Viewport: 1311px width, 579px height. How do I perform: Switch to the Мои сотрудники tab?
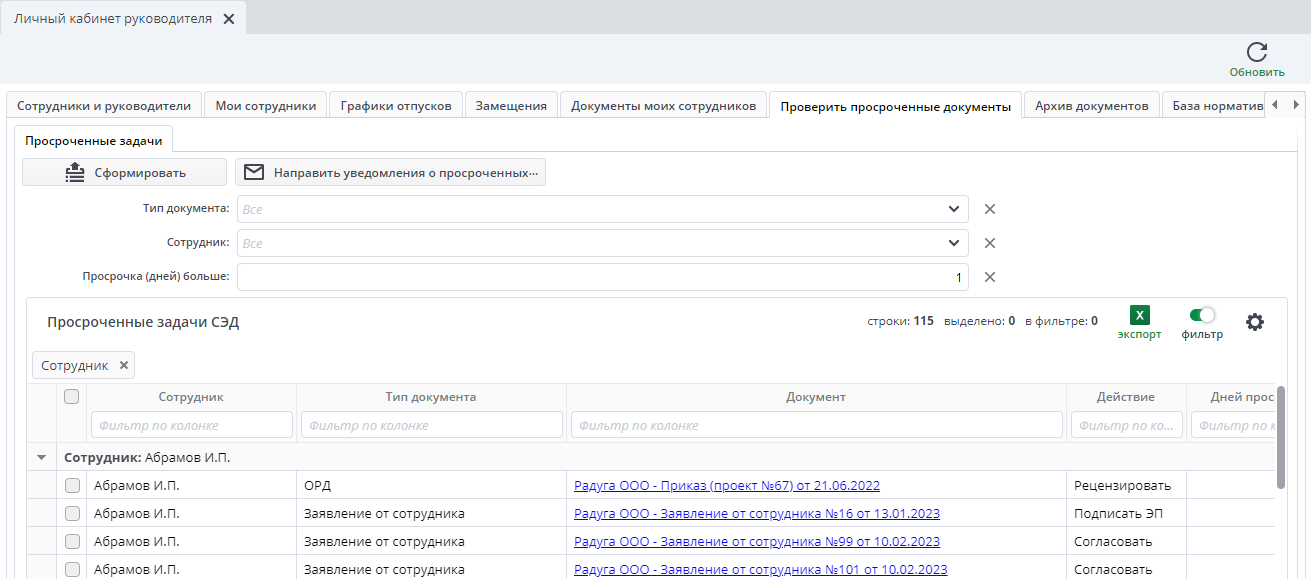pyautogui.click(x=266, y=105)
